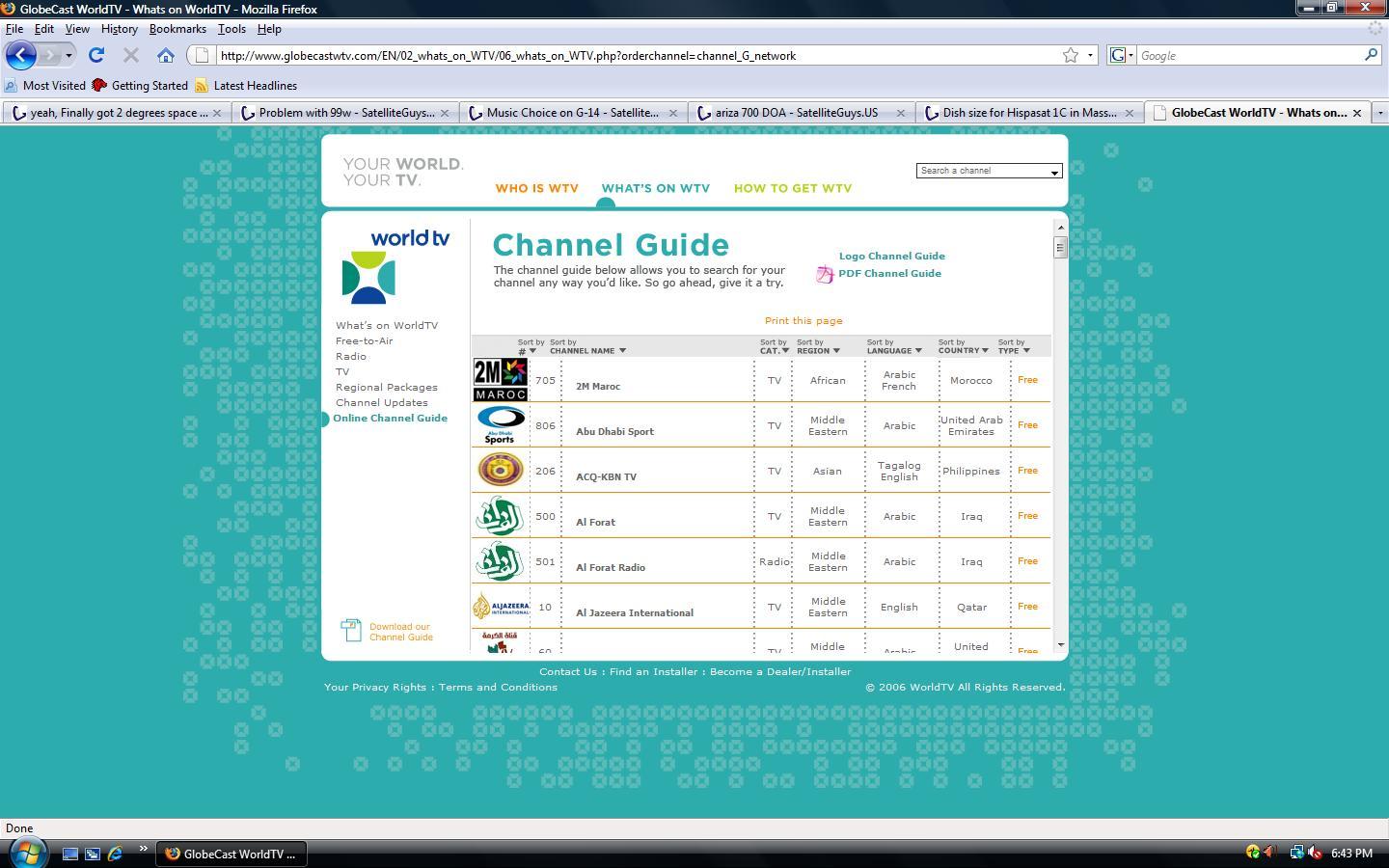Image resolution: width=1389 pixels, height=868 pixels.
Task: Click the Print this page link
Action: [803, 321]
